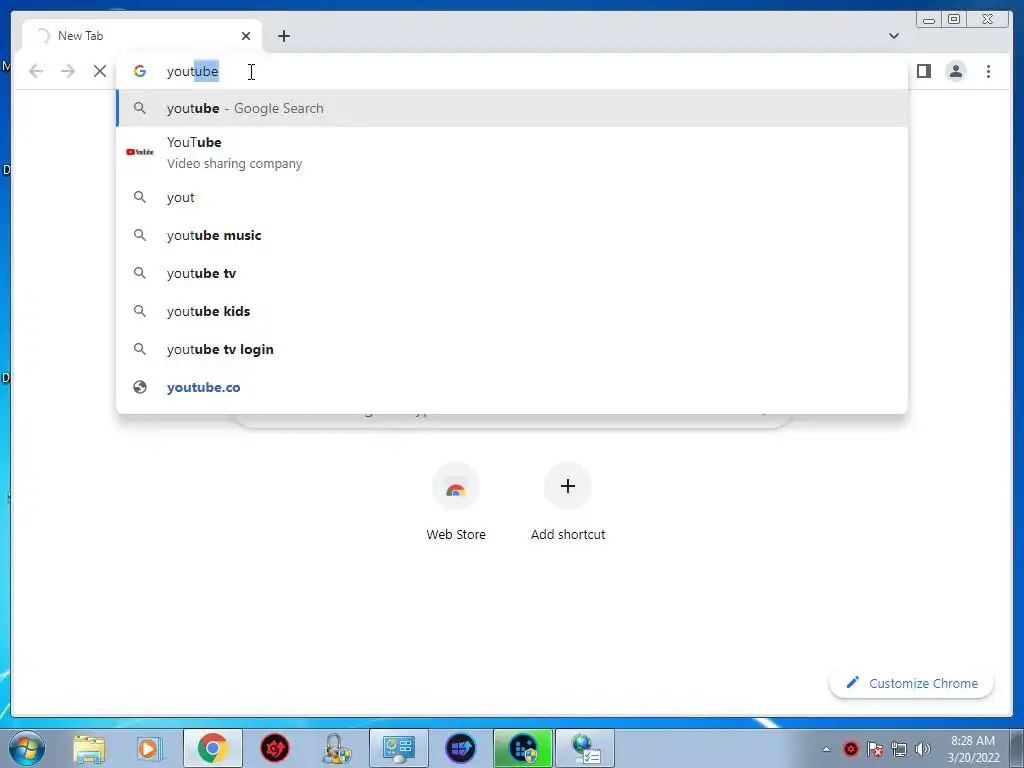Screen dimensions: 1024x768
Task: Stop loading the page with the X button
Action: coord(99,71)
